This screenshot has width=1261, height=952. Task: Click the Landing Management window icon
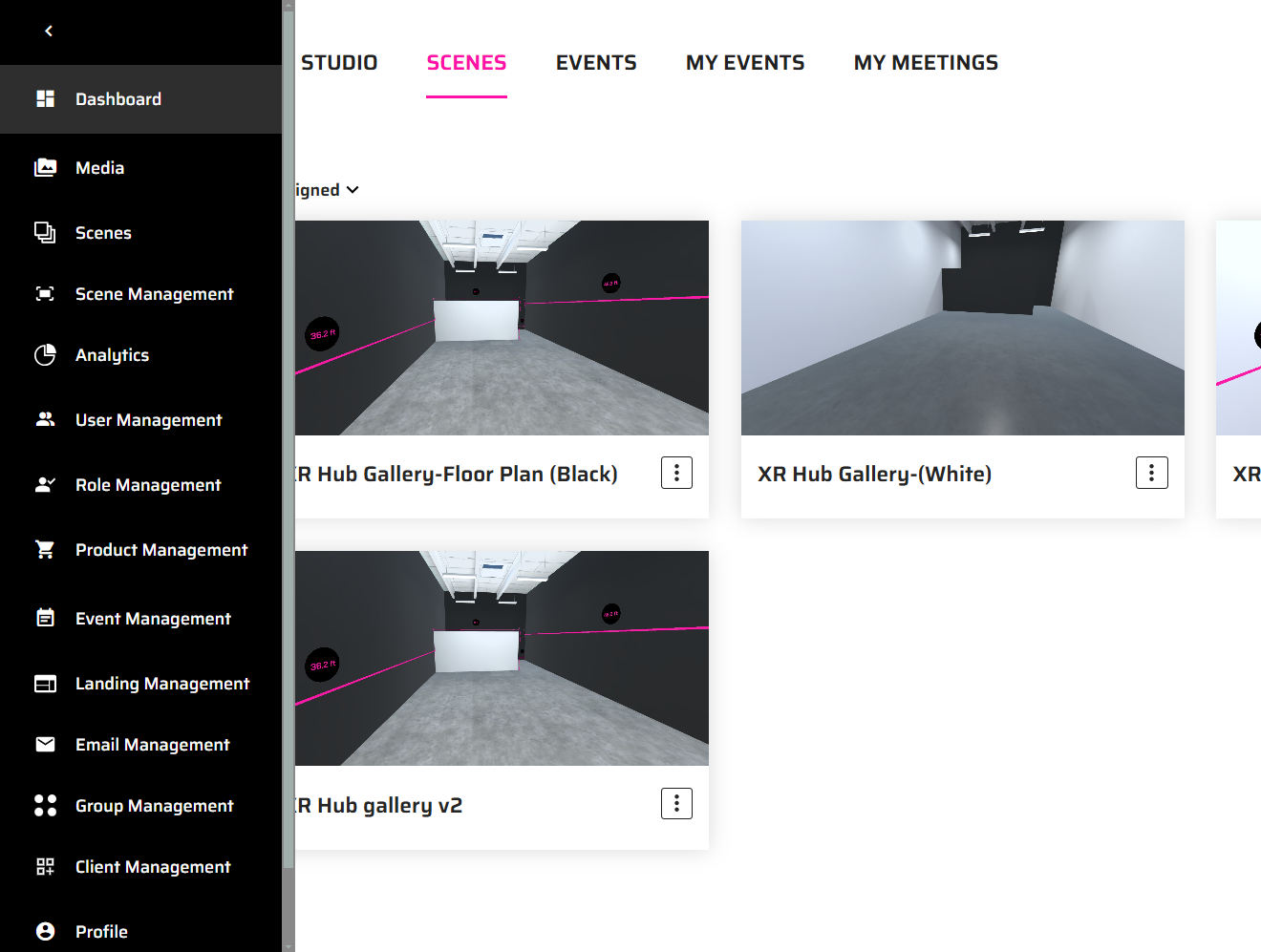(x=45, y=683)
